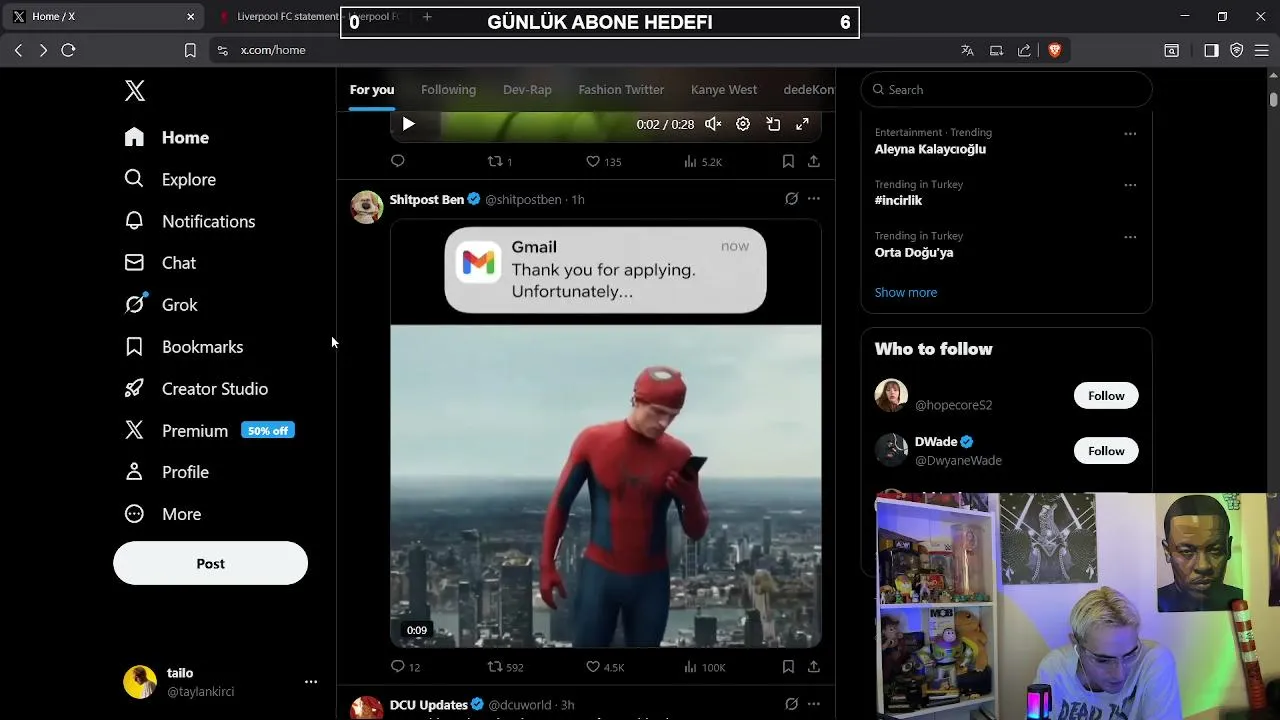Open options for Aleyna Kalaycıoğlu trend
Image resolution: width=1280 pixels, height=720 pixels.
coord(1130,133)
